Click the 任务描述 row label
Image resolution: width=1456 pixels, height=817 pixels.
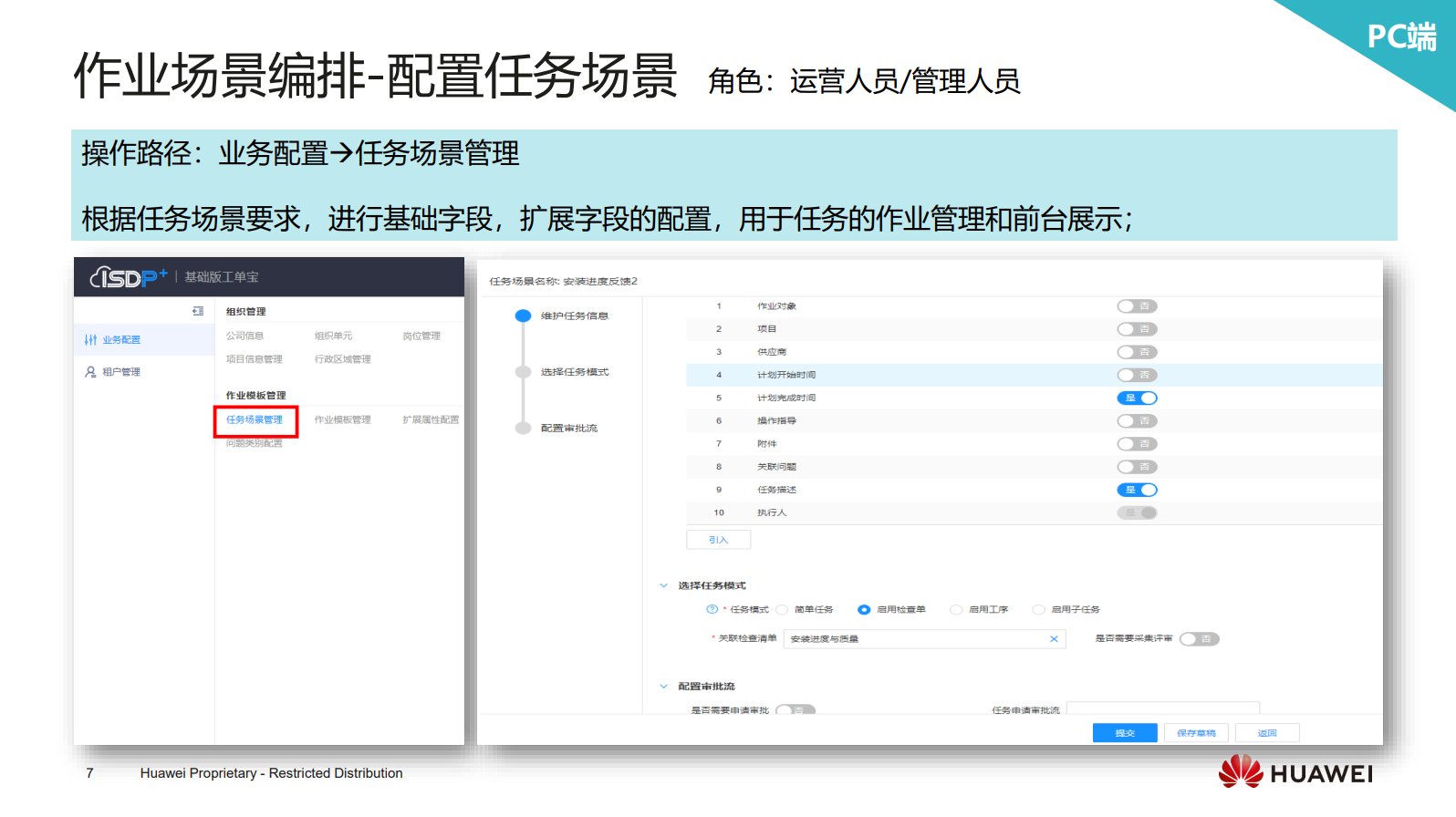[776, 490]
